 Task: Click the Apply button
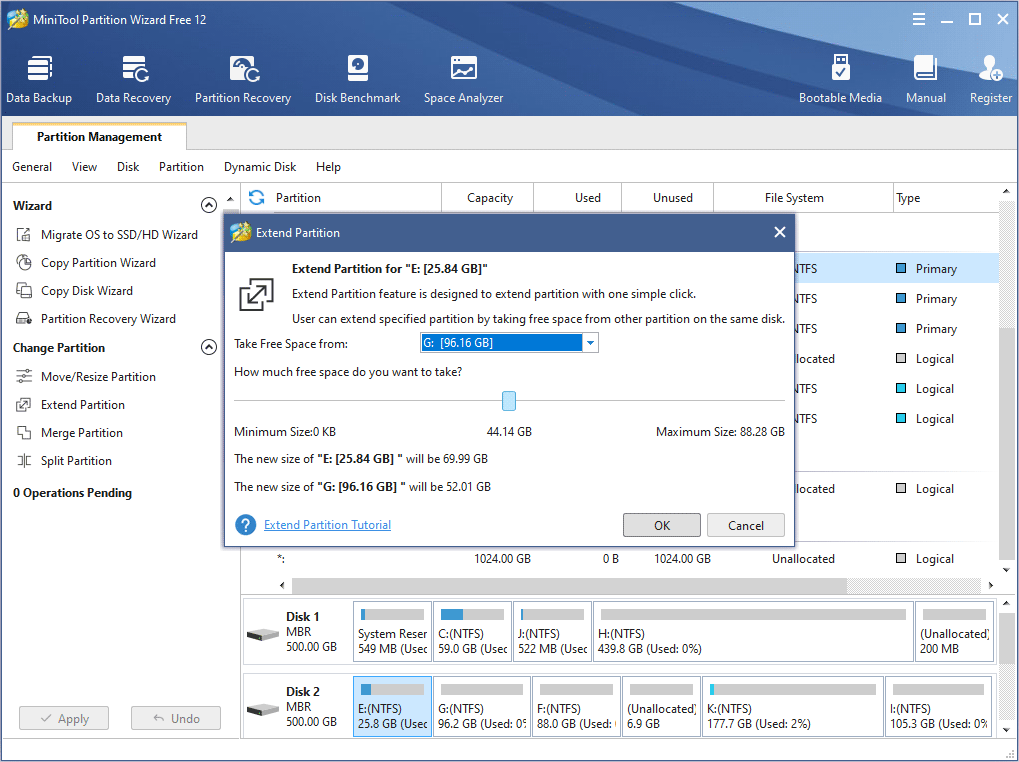(x=64, y=718)
